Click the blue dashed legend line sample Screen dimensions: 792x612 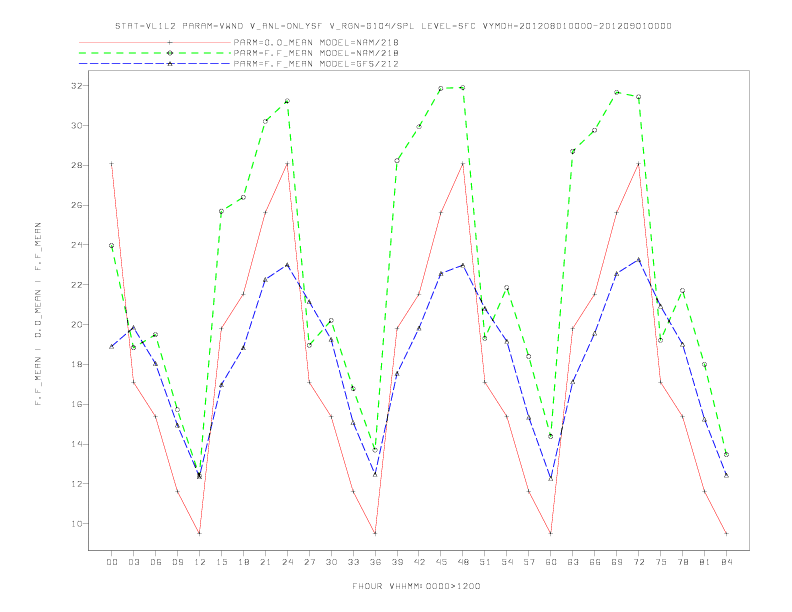pyautogui.click(x=155, y=64)
